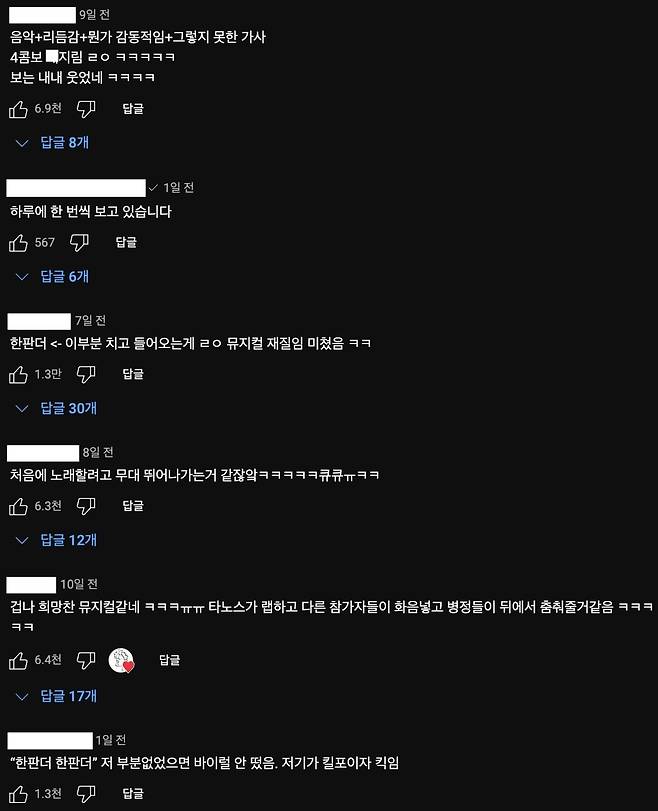The image size is (658, 811).
Task: Click the 10일 전 comment timestamp
Action: [79, 584]
